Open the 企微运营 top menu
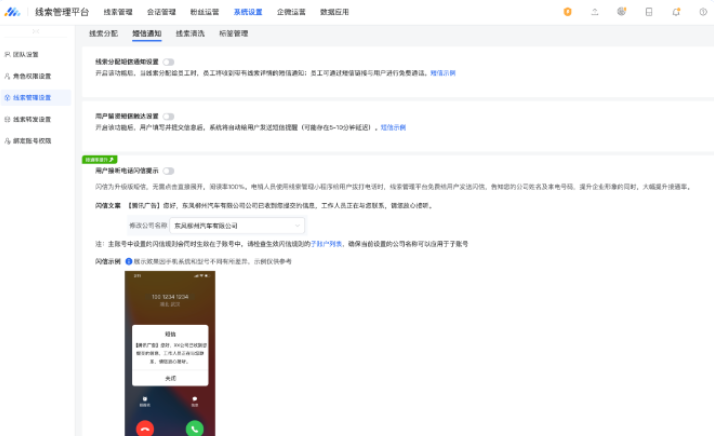Image resolution: width=714 pixels, height=436 pixels. pos(291,12)
